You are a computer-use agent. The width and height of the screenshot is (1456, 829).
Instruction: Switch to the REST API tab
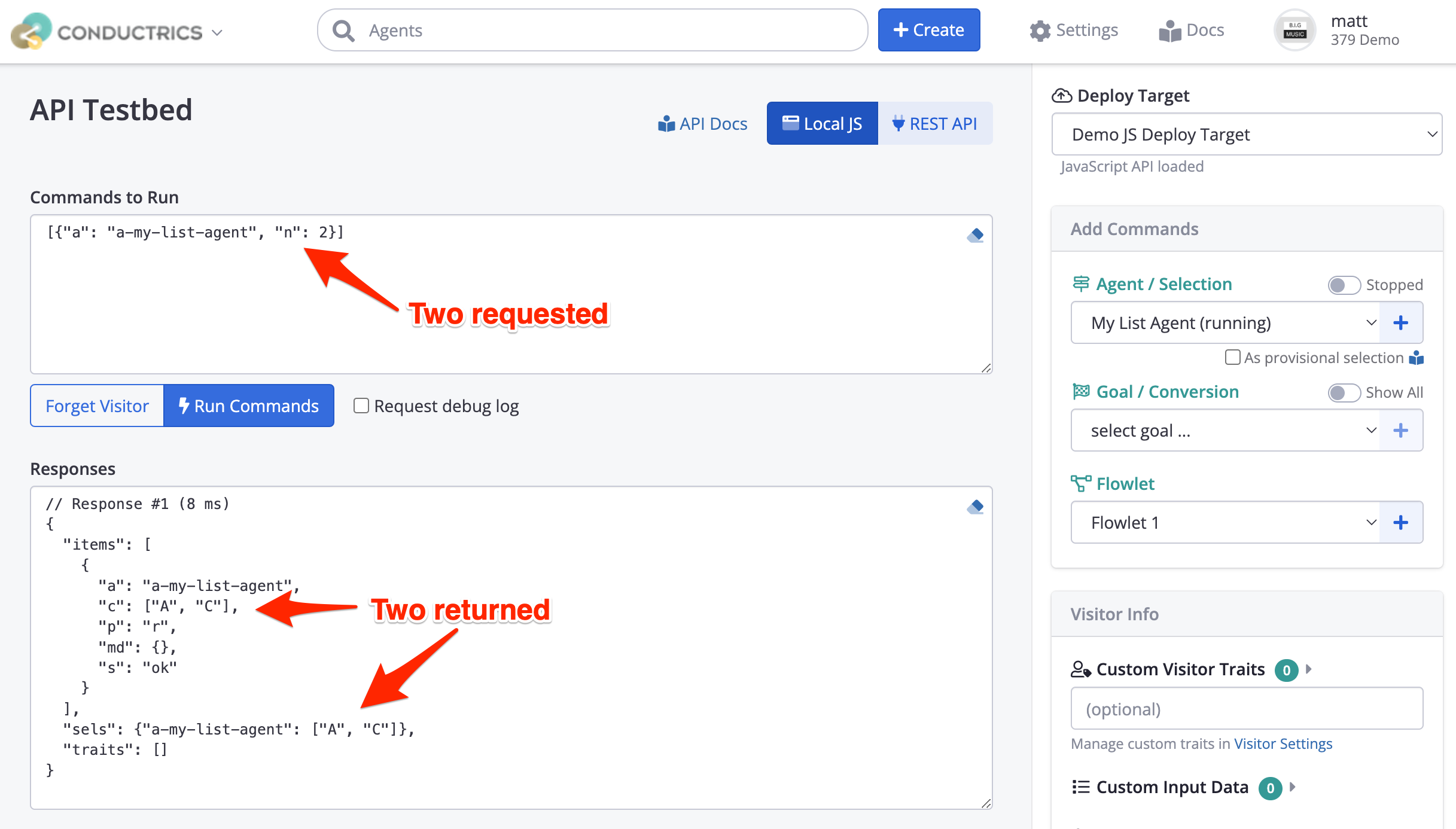pyautogui.click(x=935, y=124)
